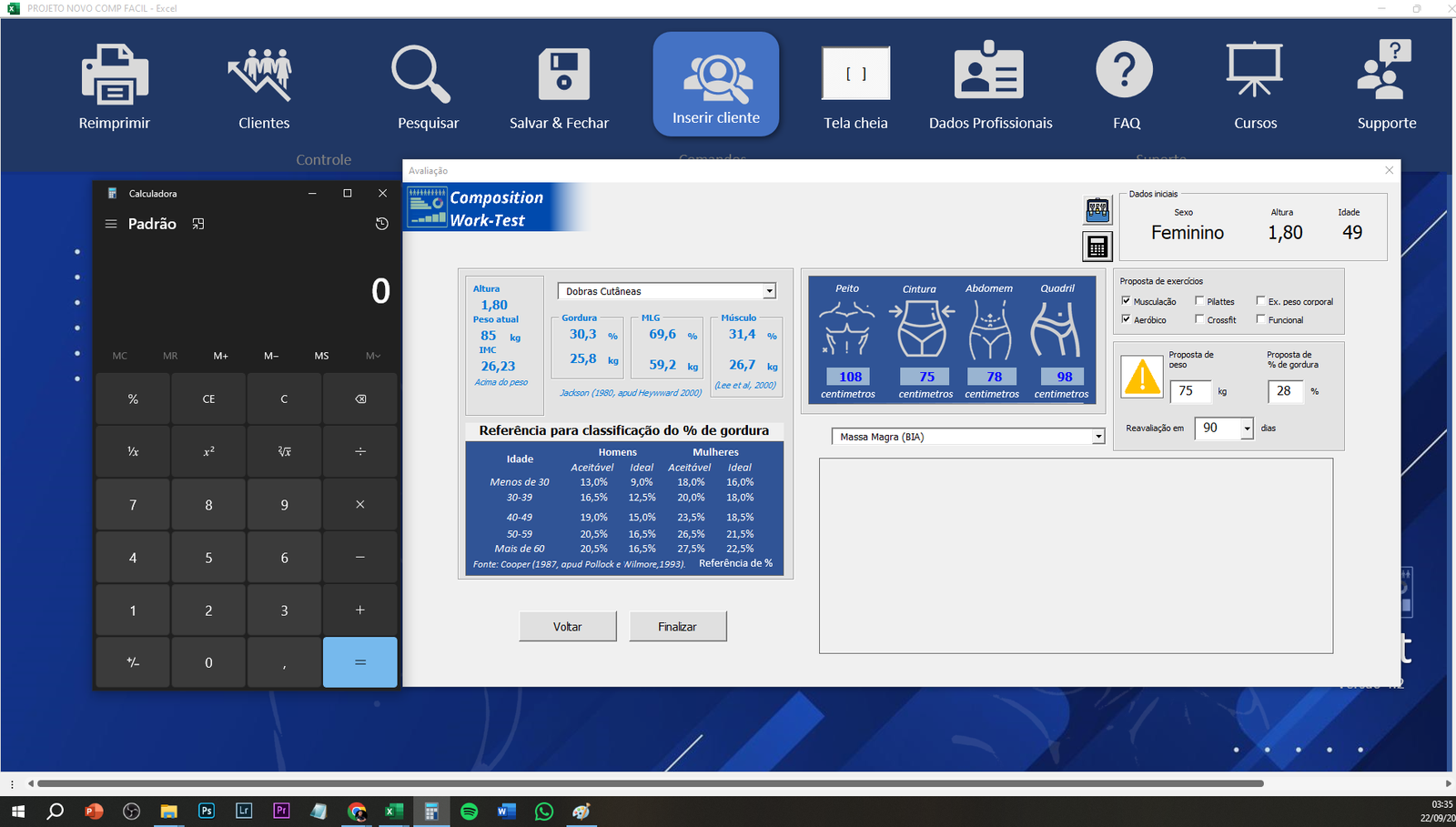Open the Clientes icon
1456x827 pixels.
pyautogui.click(x=263, y=75)
